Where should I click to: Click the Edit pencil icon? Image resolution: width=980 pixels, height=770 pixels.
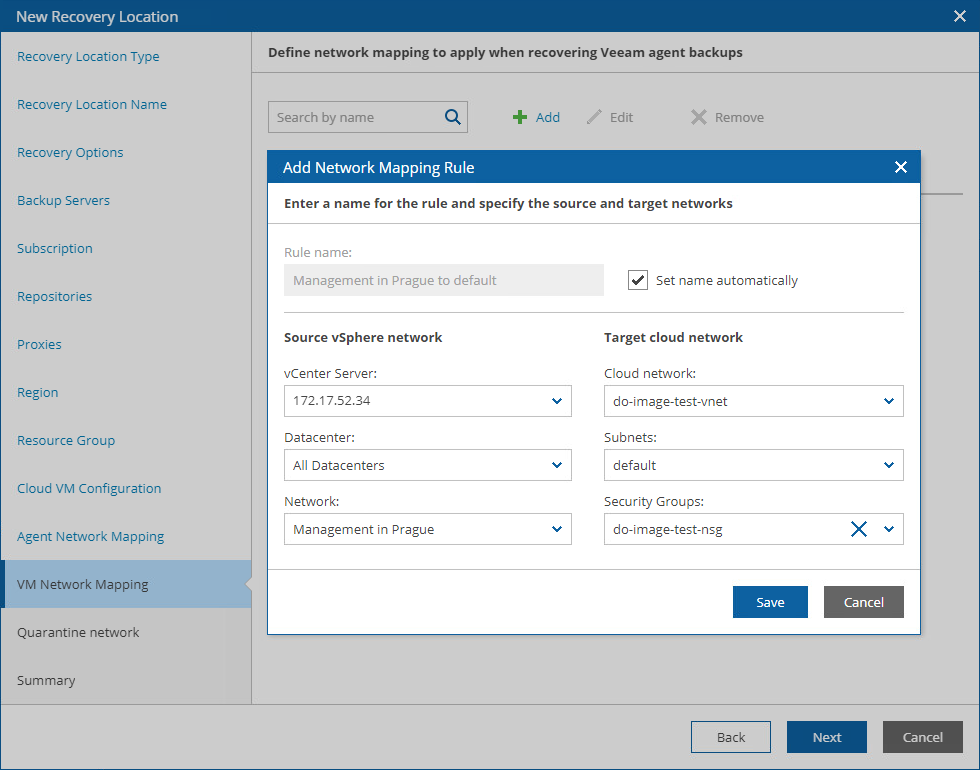(x=594, y=117)
